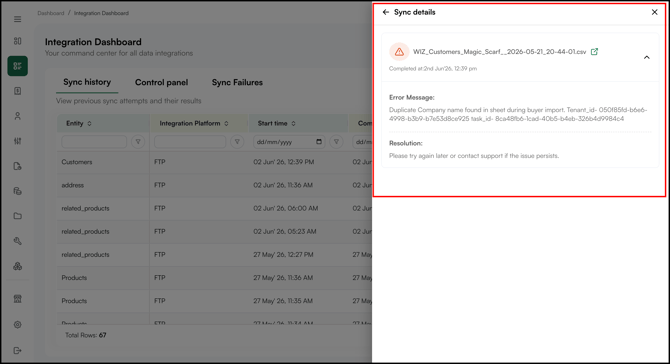Click the 02 Jun' 26, 11:36 AM cell
This screenshot has width=670, height=364.
283,185
